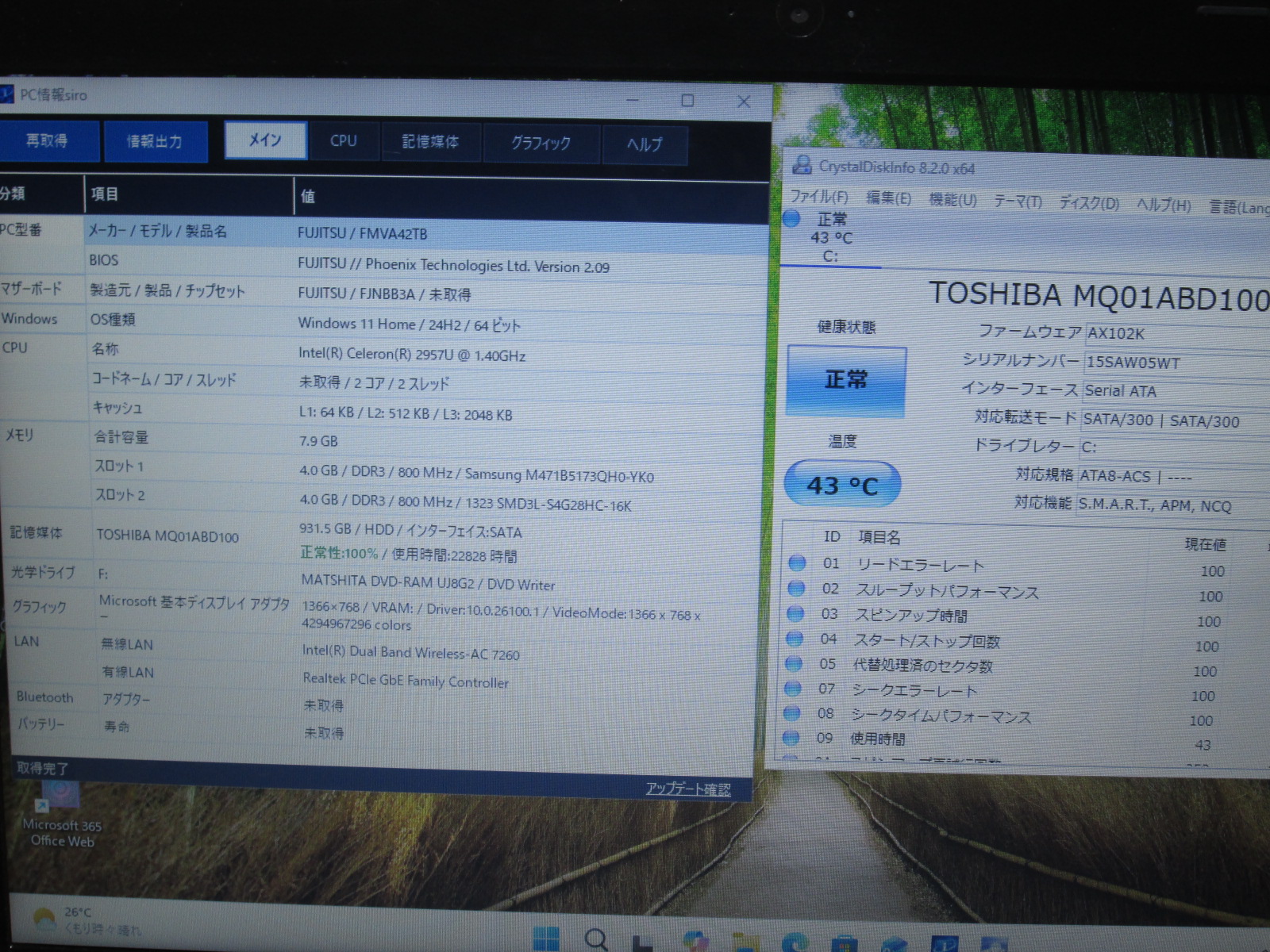Click status circle for 07 シークエラーレート
Screen dimensions: 1270x952
[793, 688]
